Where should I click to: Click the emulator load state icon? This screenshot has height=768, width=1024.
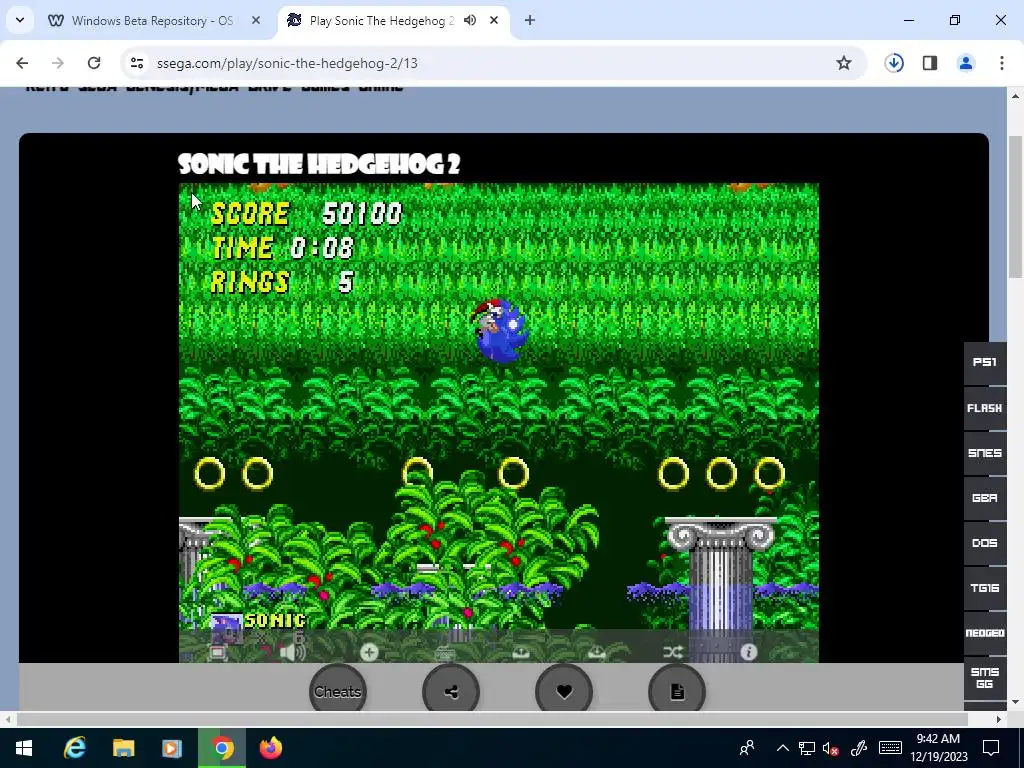(596, 652)
